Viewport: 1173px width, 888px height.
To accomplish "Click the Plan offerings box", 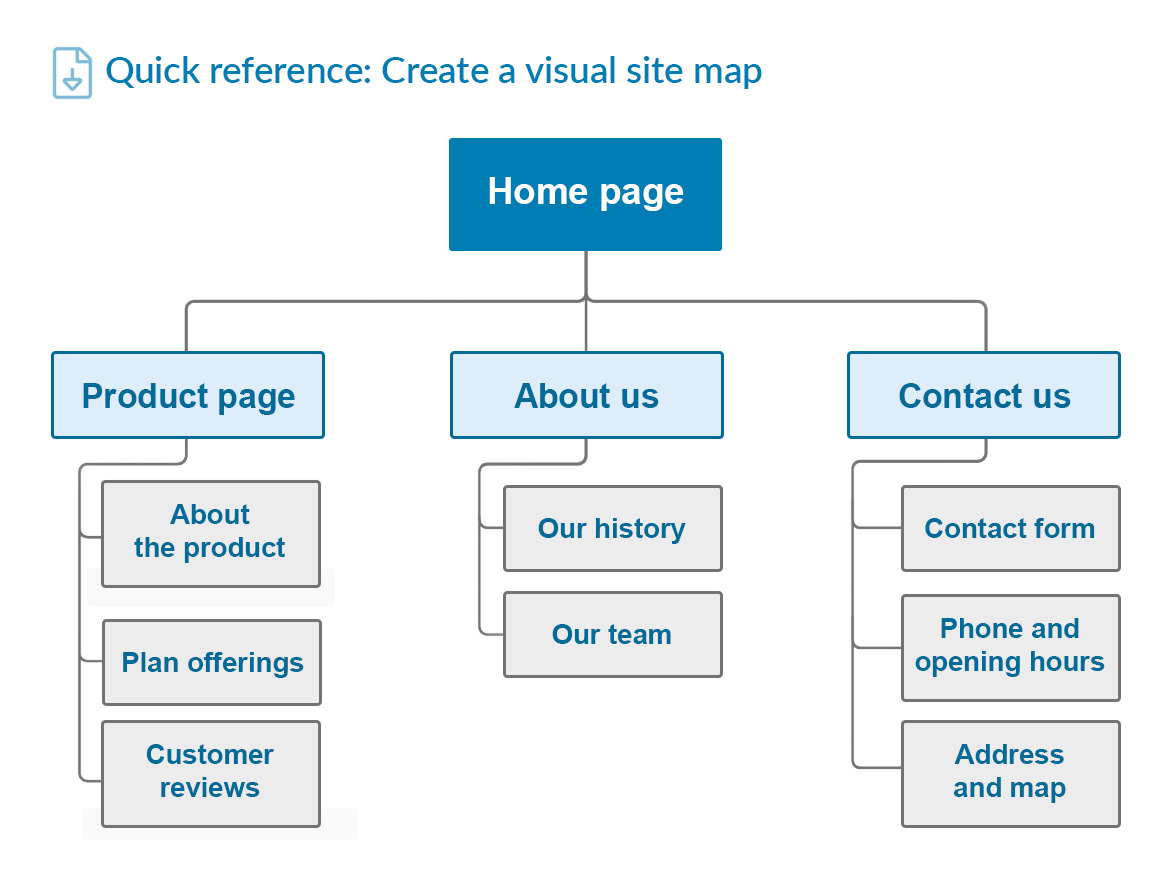I will 211,662.
